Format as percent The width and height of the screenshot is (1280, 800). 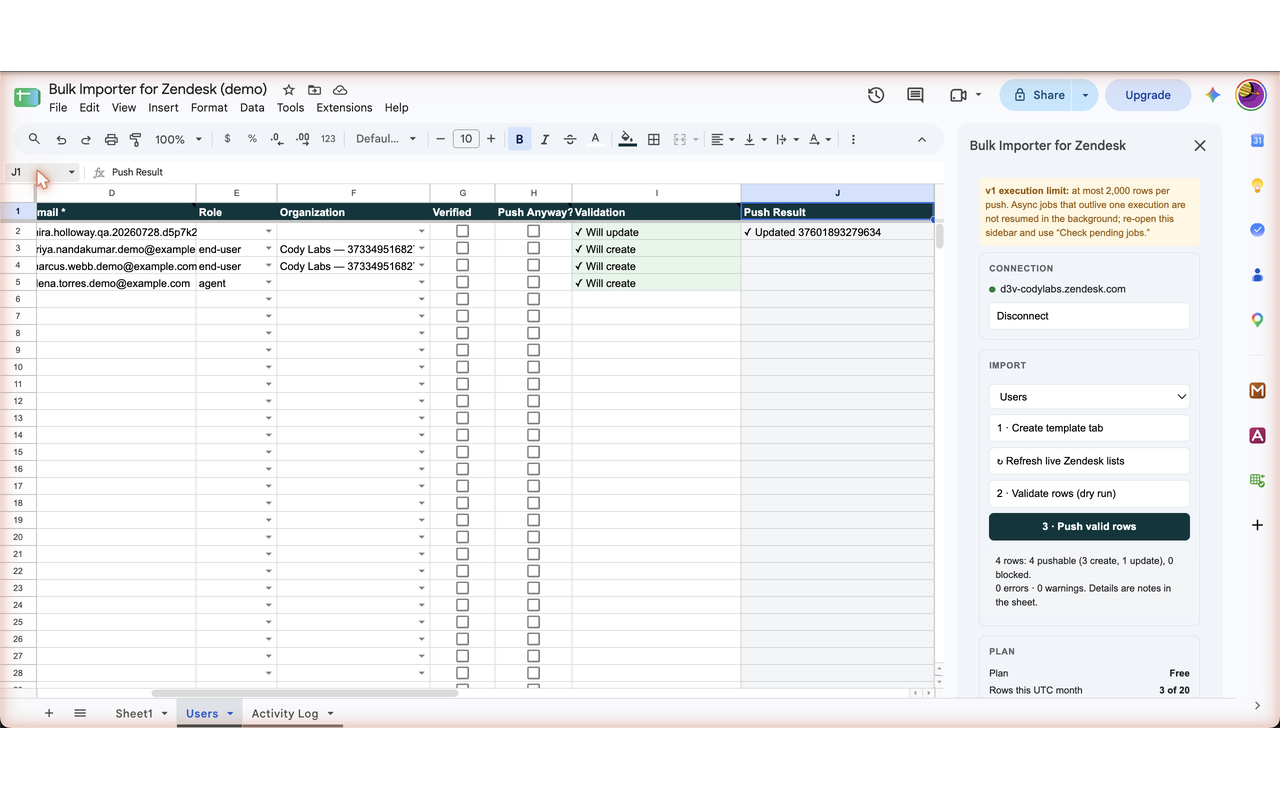click(252, 139)
